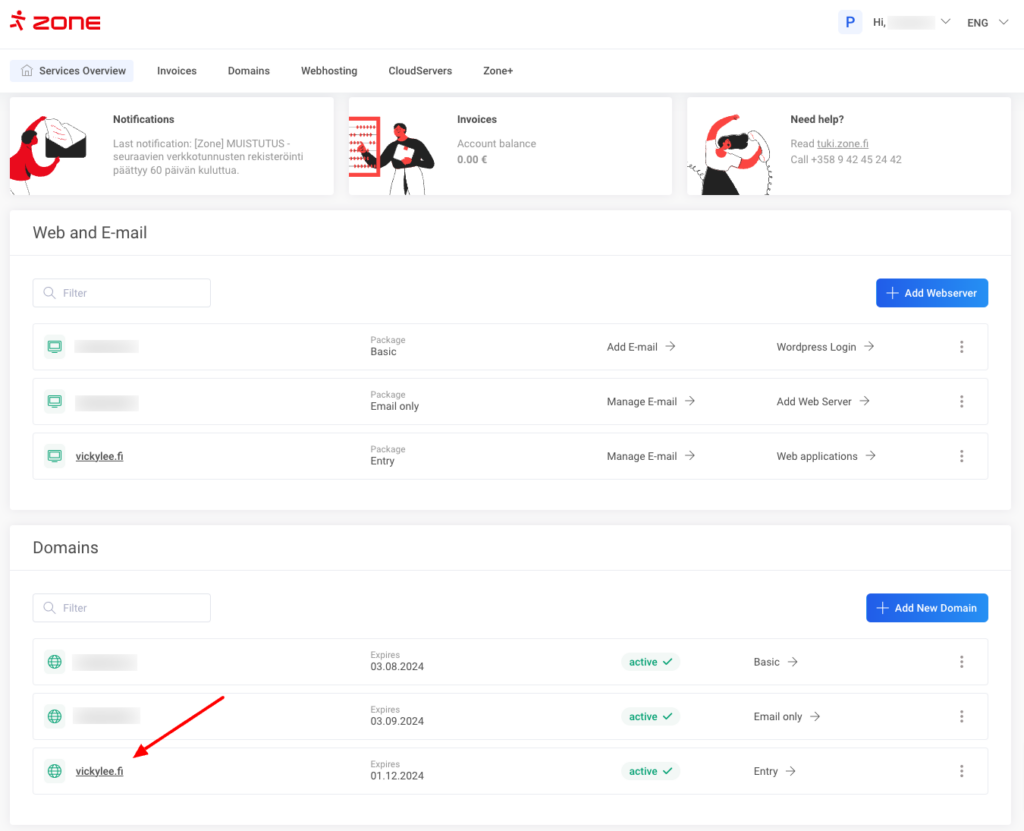Click the Add Webserver button
Viewport: 1024px width, 831px height.
pos(931,293)
